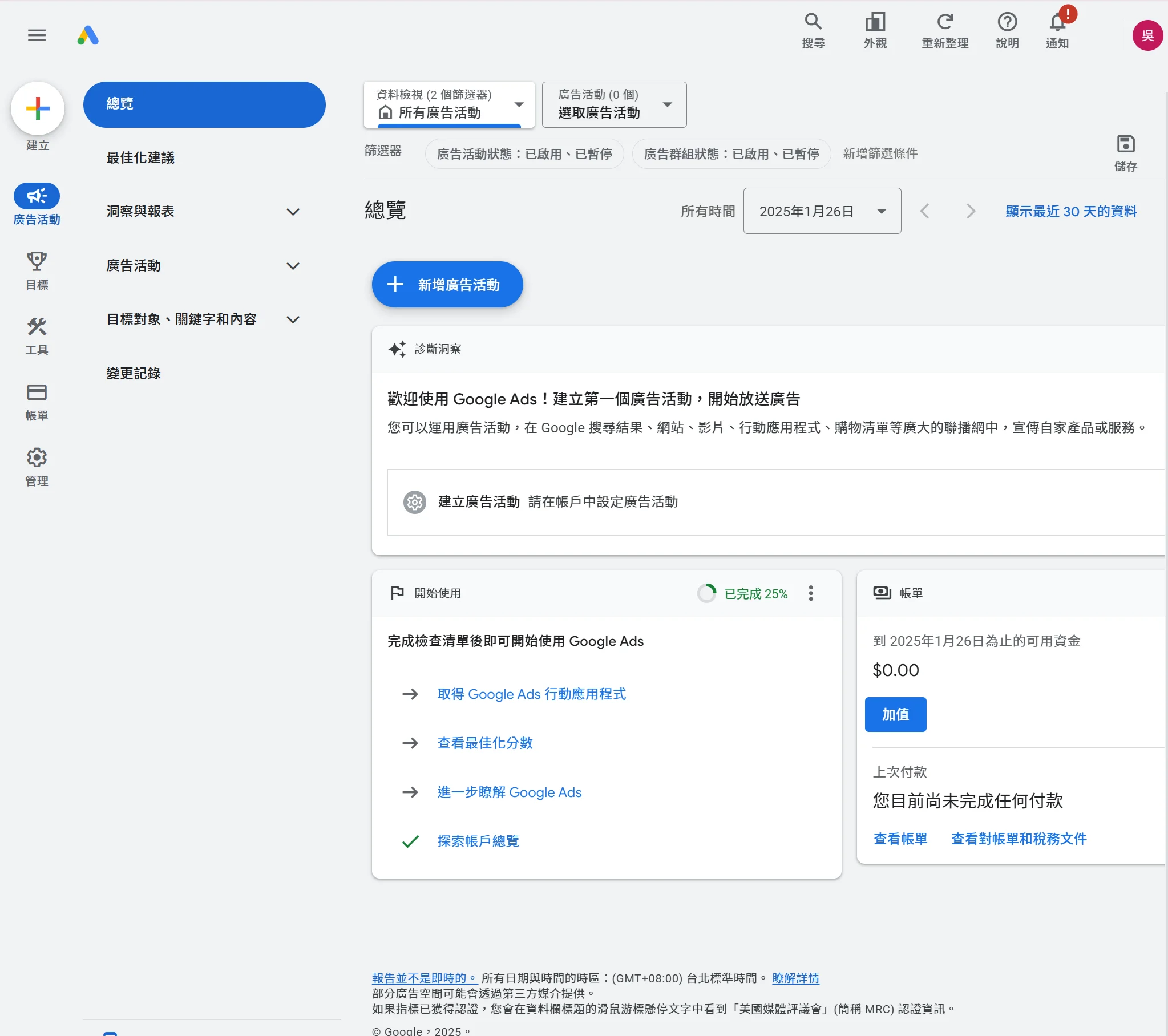Select 變更記錄 in the side menu
1168x1036 pixels.
click(x=134, y=373)
